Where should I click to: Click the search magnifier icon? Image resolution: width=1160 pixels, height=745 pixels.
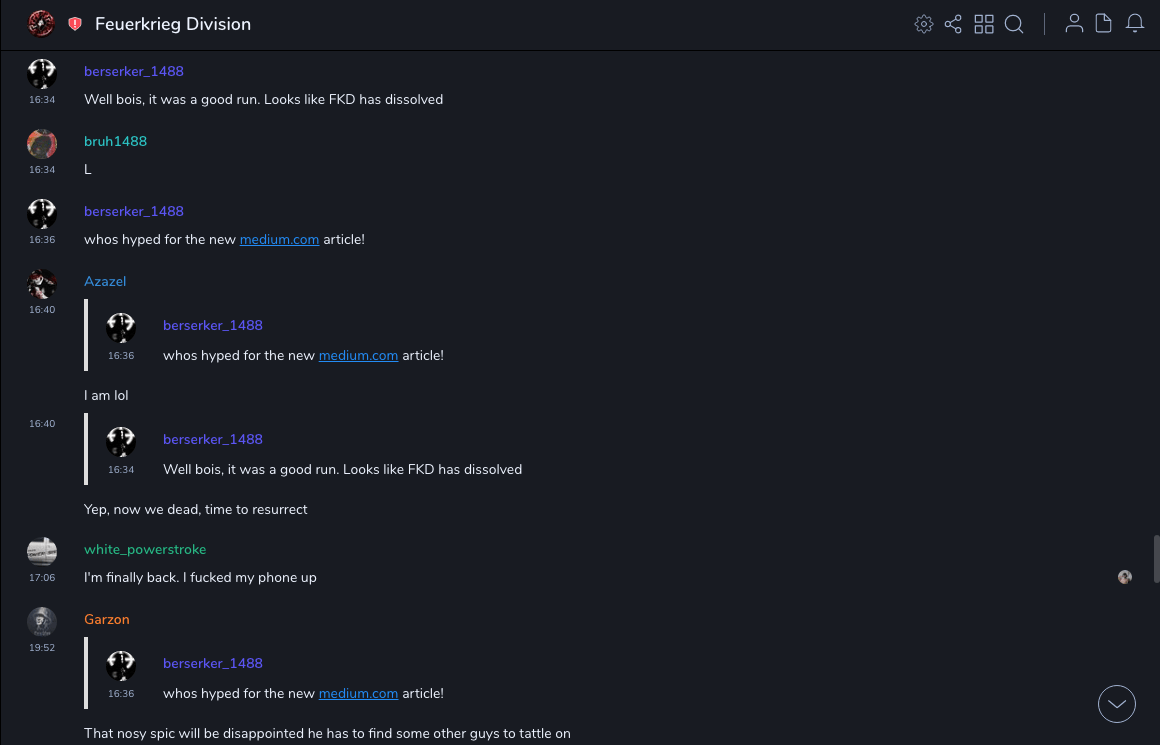pyautogui.click(x=1014, y=24)
